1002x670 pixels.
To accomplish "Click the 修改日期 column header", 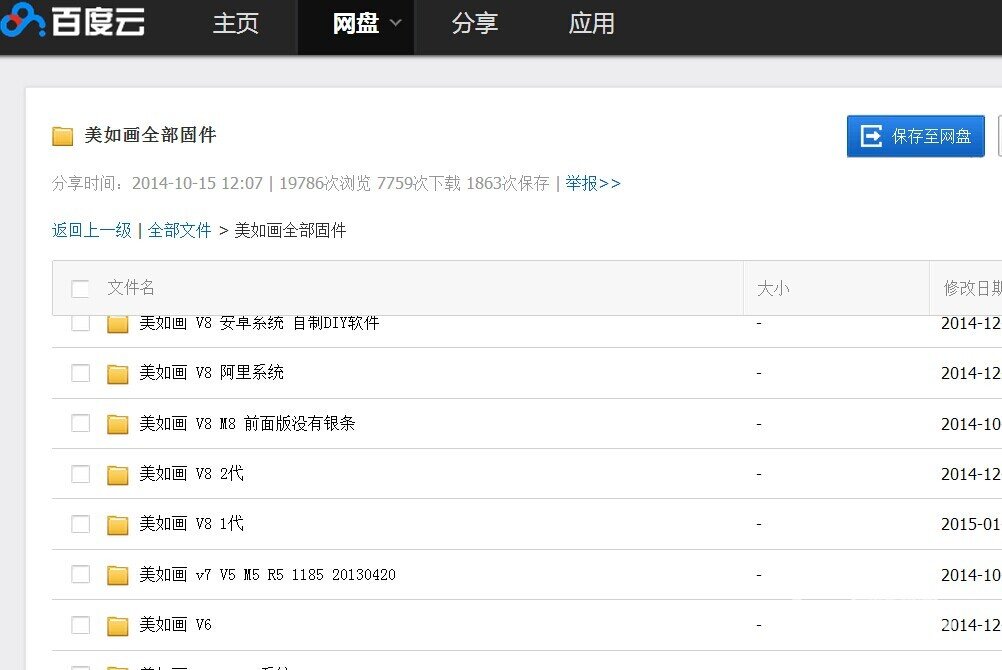I will [973, 288].
